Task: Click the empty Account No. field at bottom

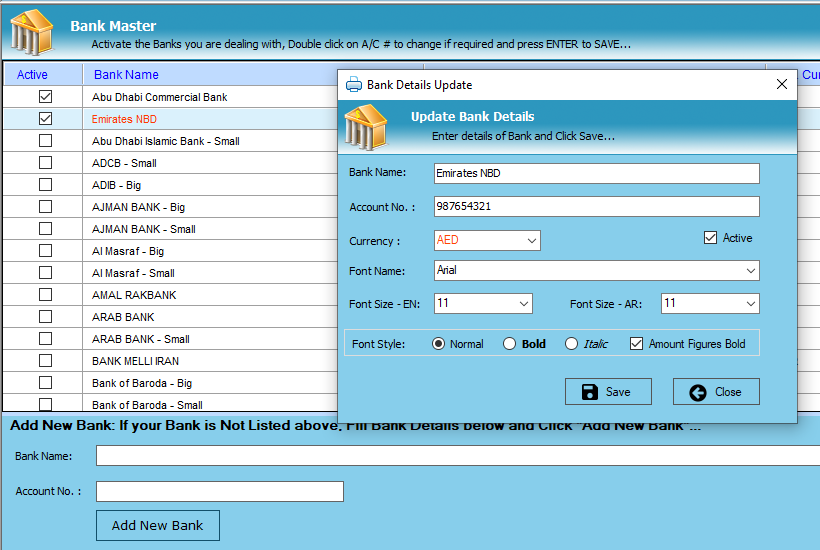Action: tap(220, 491)
